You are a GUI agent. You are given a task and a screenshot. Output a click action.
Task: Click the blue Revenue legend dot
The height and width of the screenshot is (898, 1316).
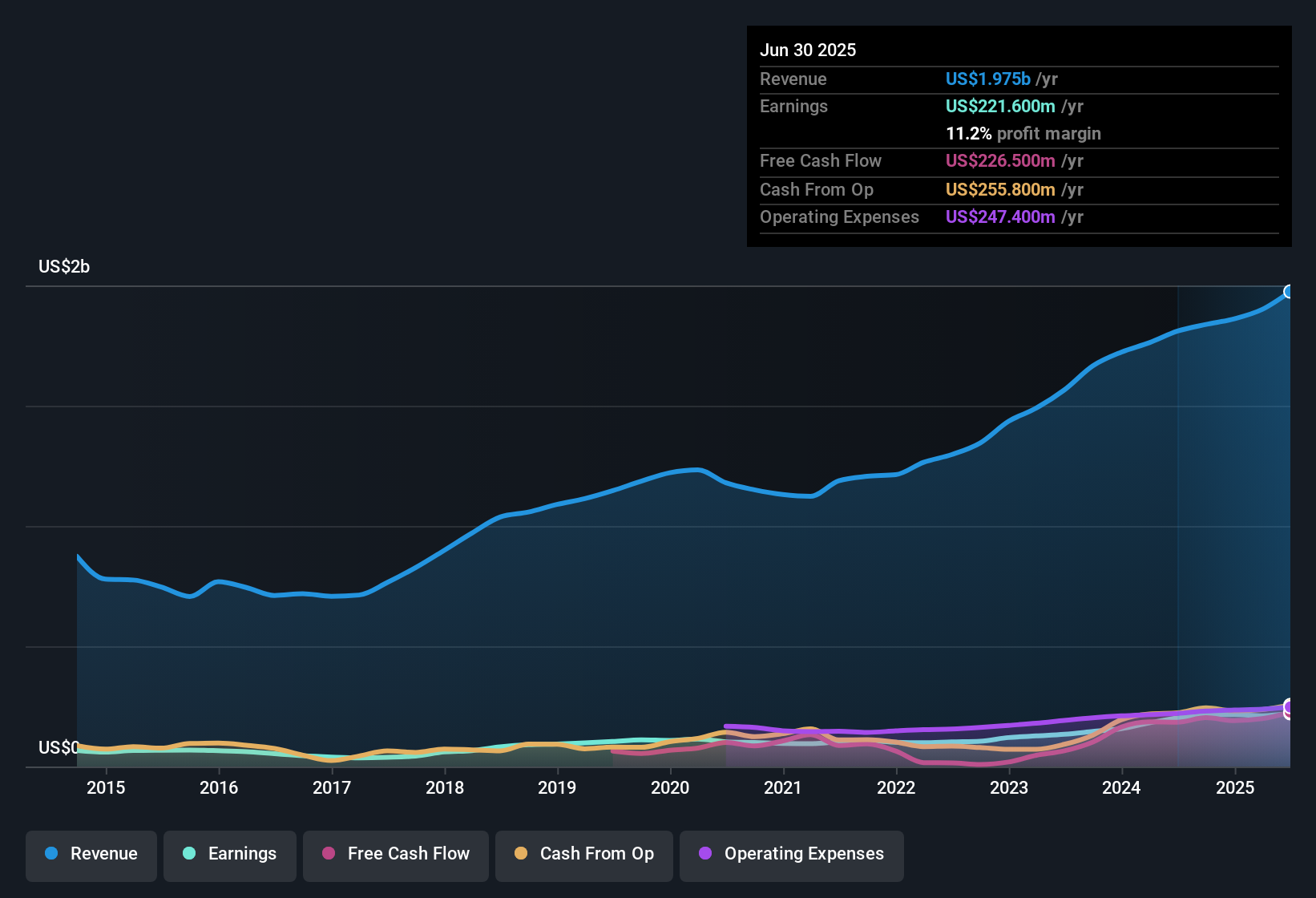tap(50, 854)
